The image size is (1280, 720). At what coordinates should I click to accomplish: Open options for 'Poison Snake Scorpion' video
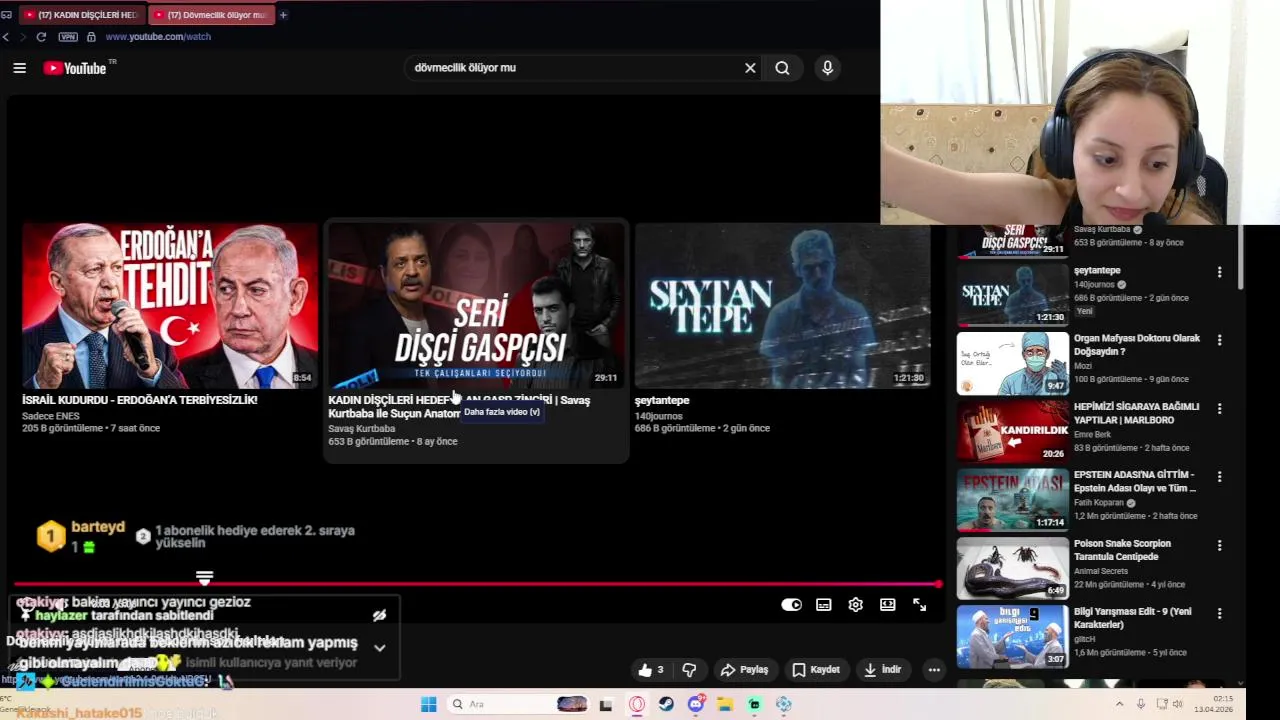click(1219, 545)
